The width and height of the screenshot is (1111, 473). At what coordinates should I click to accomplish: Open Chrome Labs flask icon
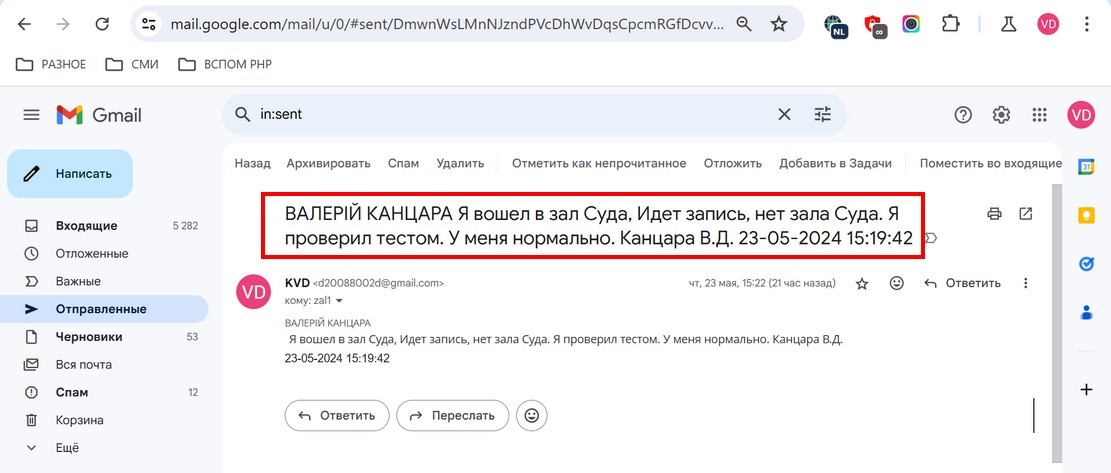(1008, 24)
